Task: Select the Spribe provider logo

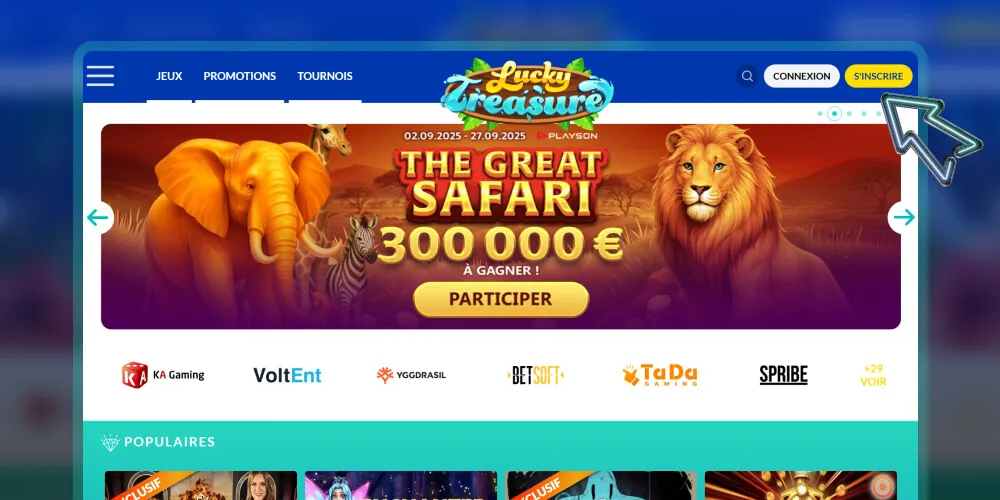Action: 783,375
